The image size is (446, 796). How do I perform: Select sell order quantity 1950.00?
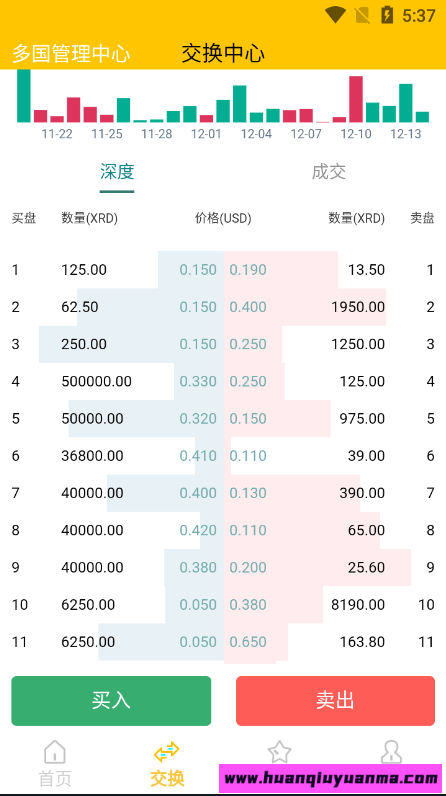point(358,307)
